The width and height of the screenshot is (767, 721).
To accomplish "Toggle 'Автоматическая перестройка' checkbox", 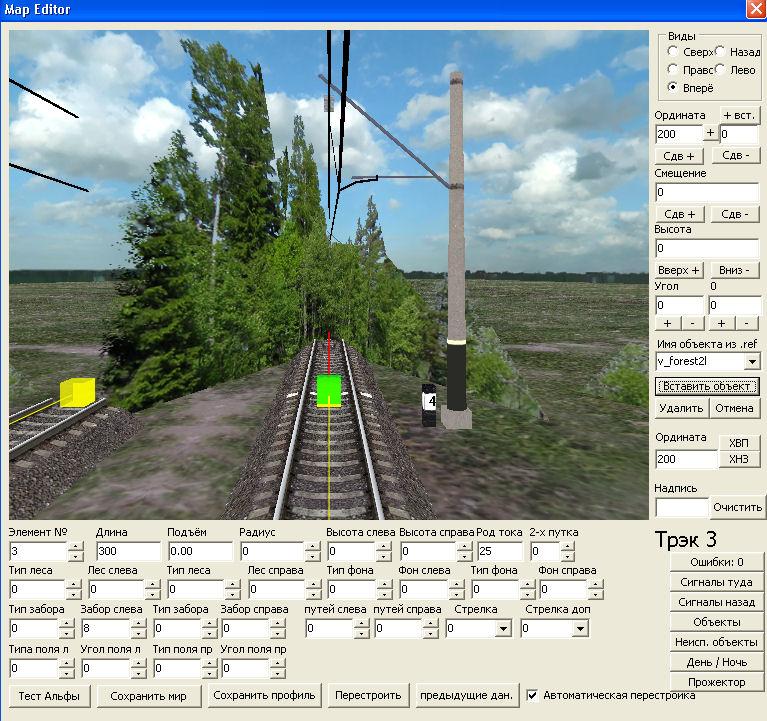I will coord(533,695).
